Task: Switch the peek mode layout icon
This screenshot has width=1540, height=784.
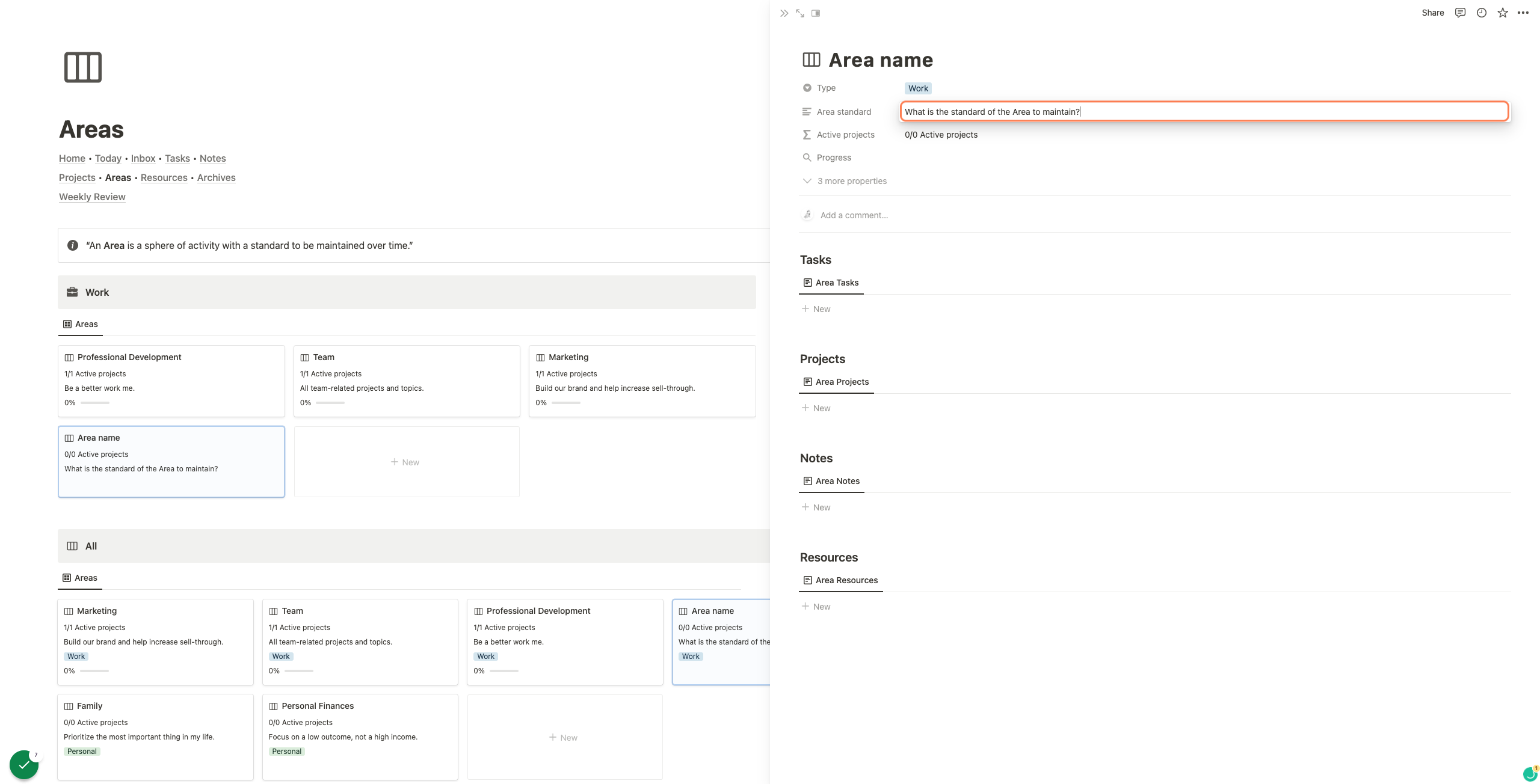Action: (x=816, y=13)
